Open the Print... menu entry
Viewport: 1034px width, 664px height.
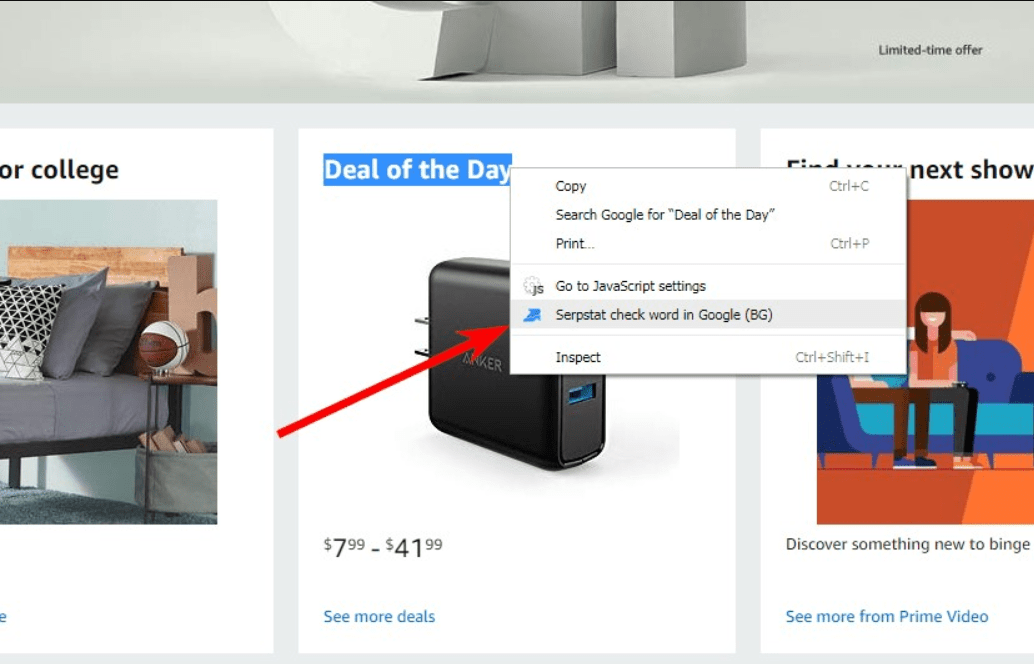(x=708, y=244)
